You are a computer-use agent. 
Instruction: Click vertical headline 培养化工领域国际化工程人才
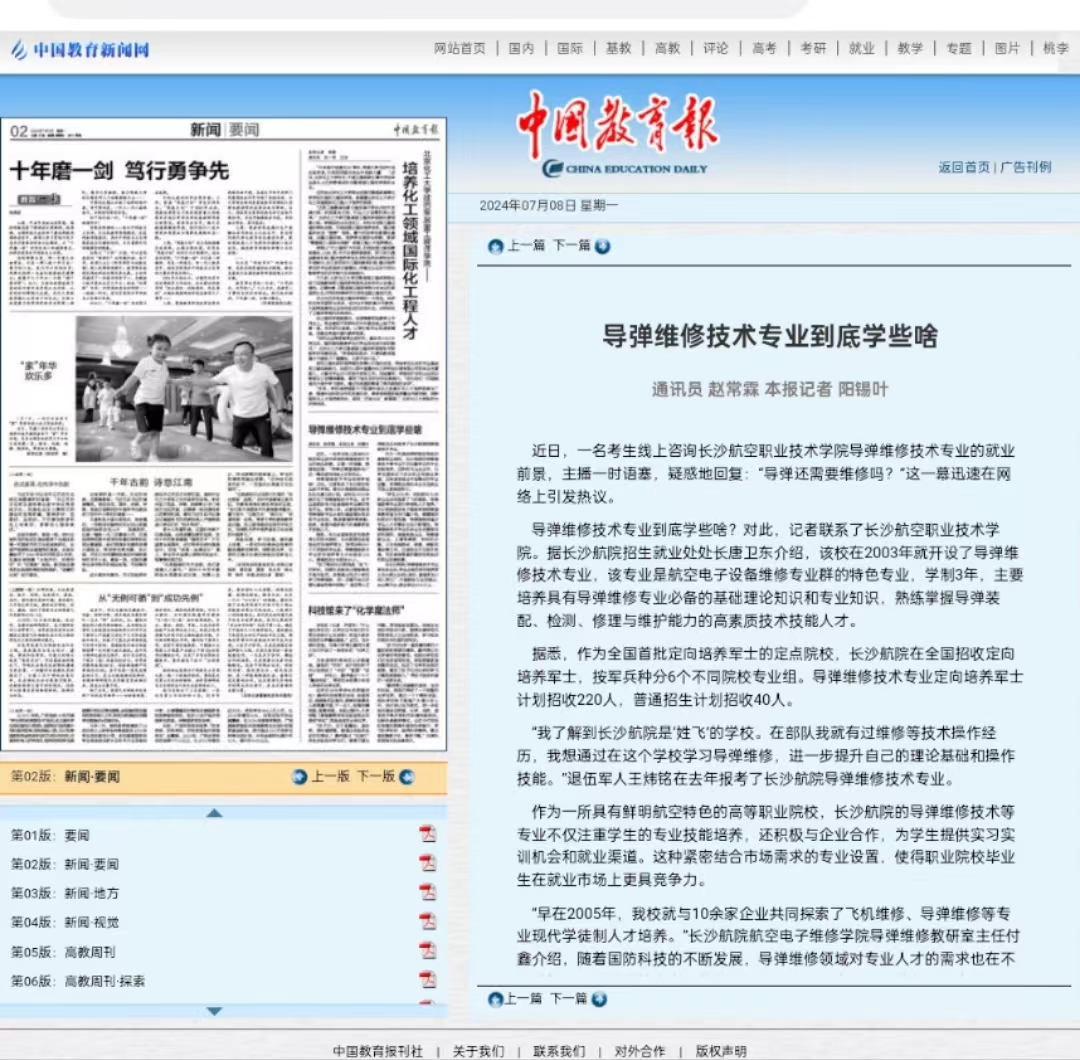(x=411, y=250)
